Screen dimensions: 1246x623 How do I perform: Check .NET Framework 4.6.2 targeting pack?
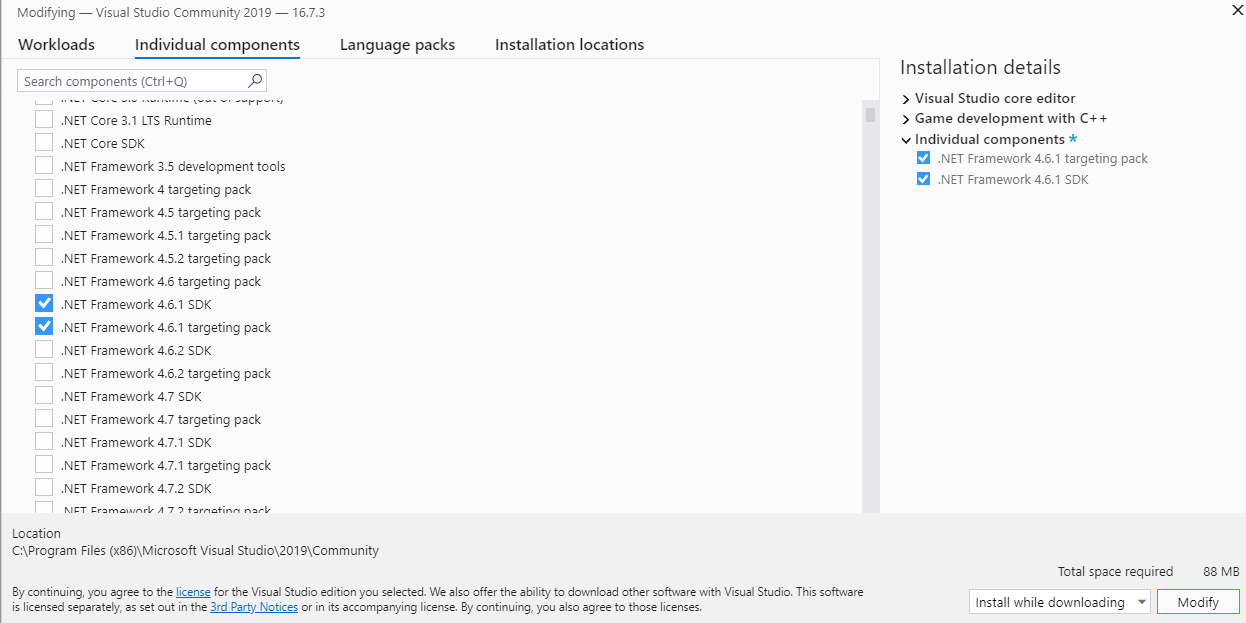tap(44, 373)
